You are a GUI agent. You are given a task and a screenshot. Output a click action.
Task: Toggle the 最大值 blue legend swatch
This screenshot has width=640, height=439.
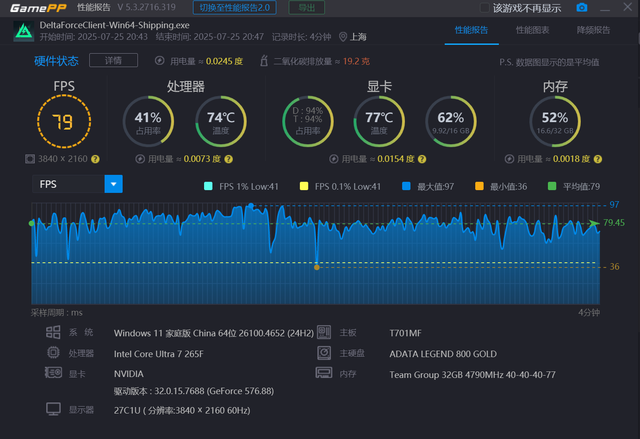(406, 186)
